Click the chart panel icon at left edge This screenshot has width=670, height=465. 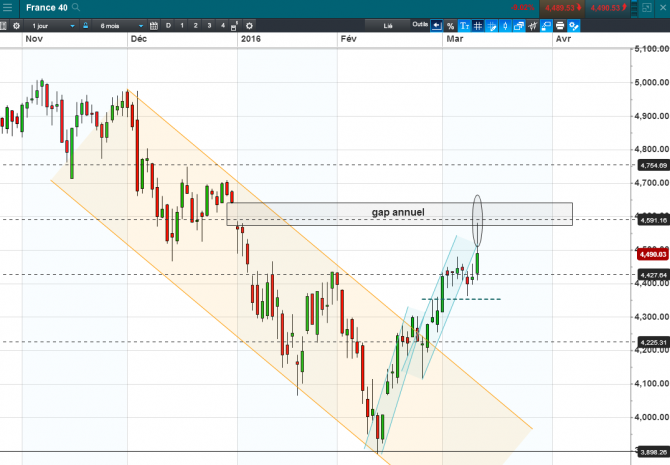[3, 26]
